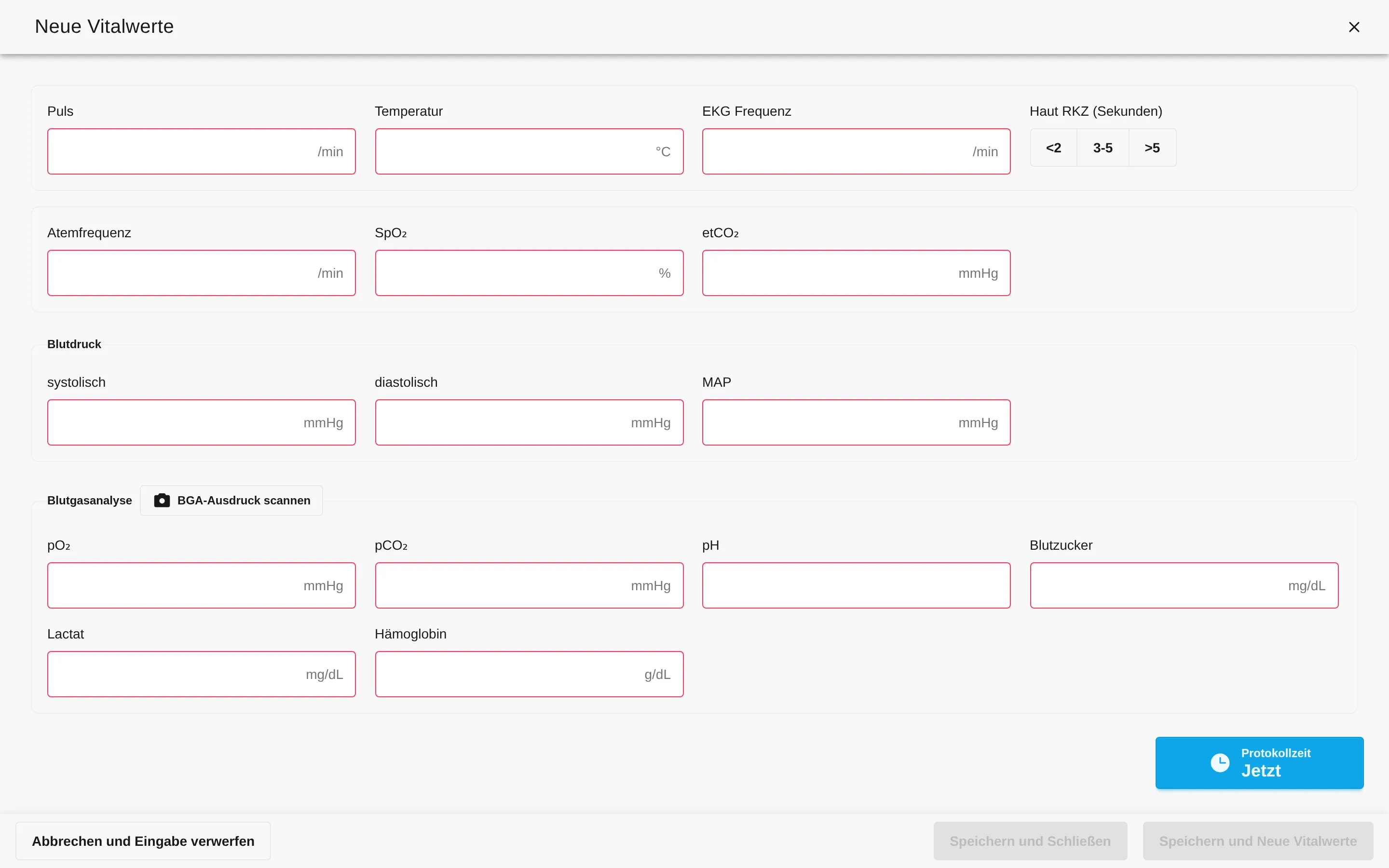The width and height of the screenshot is (1389, 868).
Task: Focus the Atemfrequenz input field
Action: point(202,272)
